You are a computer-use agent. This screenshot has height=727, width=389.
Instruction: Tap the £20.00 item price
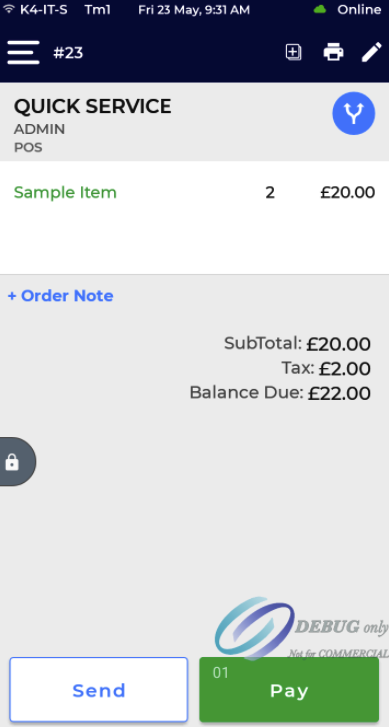[x=348, y=192]
